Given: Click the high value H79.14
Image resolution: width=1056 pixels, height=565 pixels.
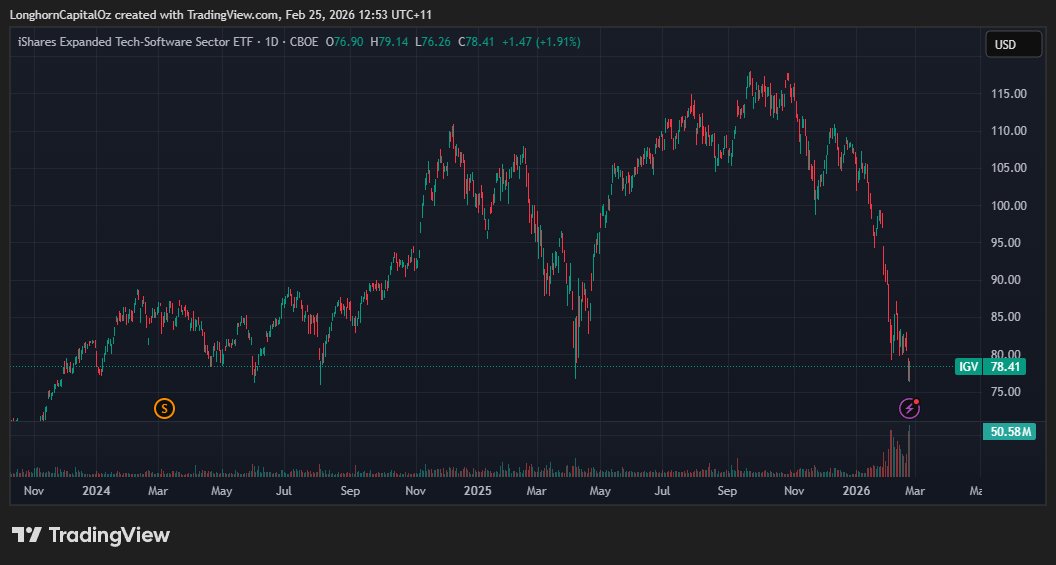Looking at the screenshot, I should [x=389, y=42].
